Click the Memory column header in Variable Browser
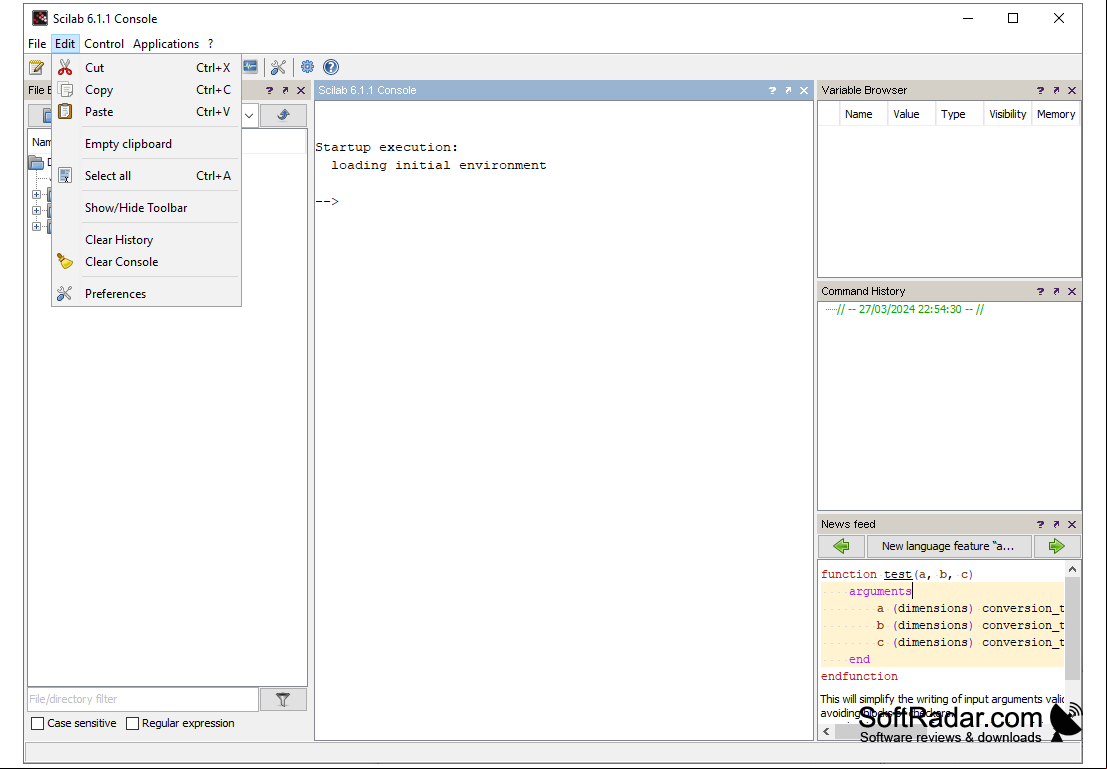 tap(1055, 114)
